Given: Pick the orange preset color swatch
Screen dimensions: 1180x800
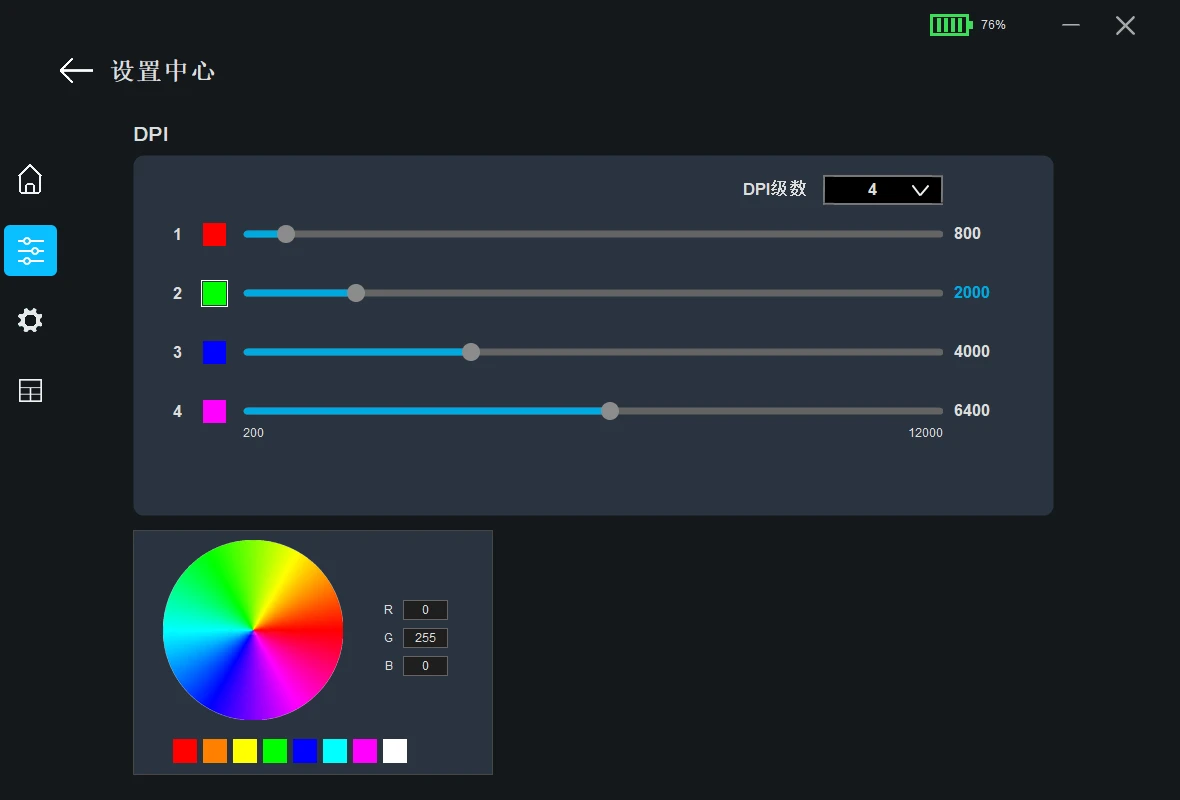Looking at the screenshot, I should (x=215, y=751).
